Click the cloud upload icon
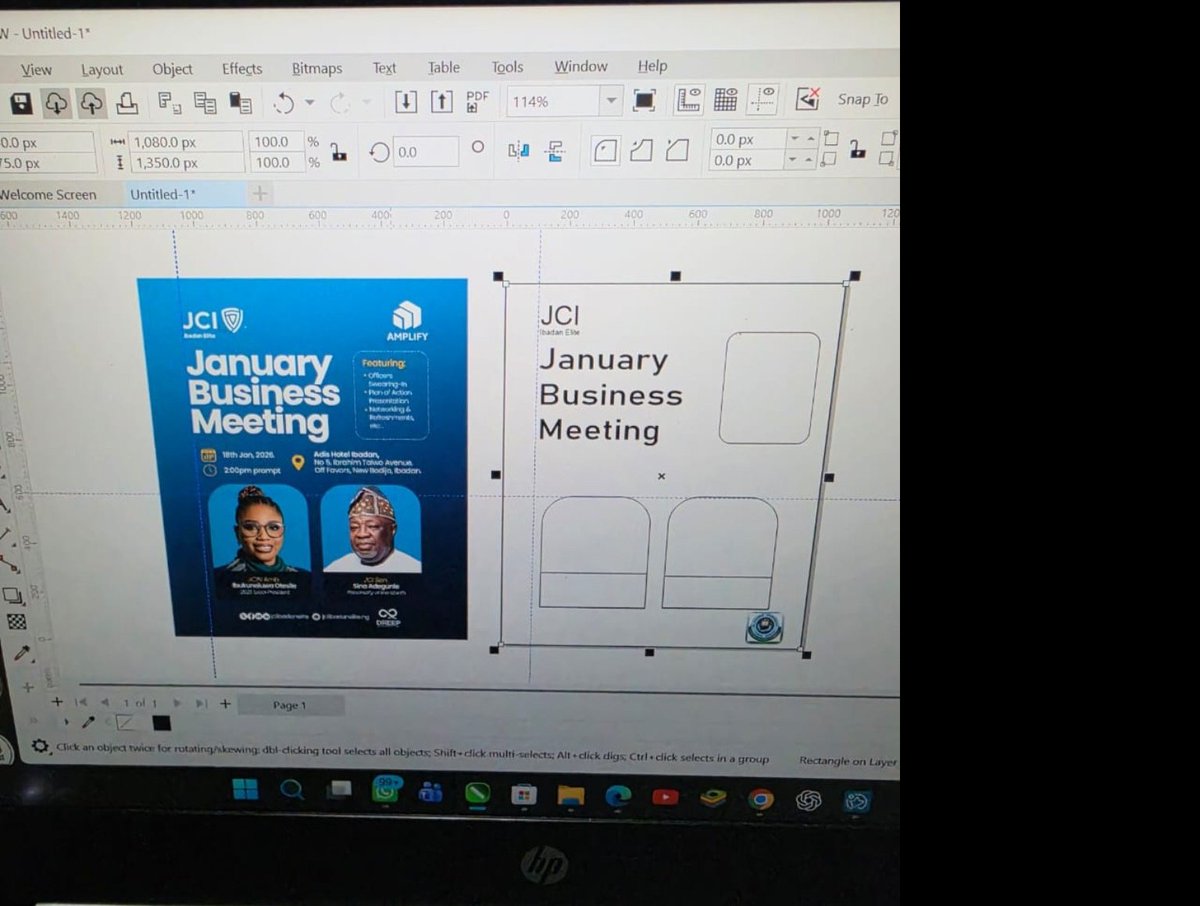1200x906 pixels. coord(91,103)
